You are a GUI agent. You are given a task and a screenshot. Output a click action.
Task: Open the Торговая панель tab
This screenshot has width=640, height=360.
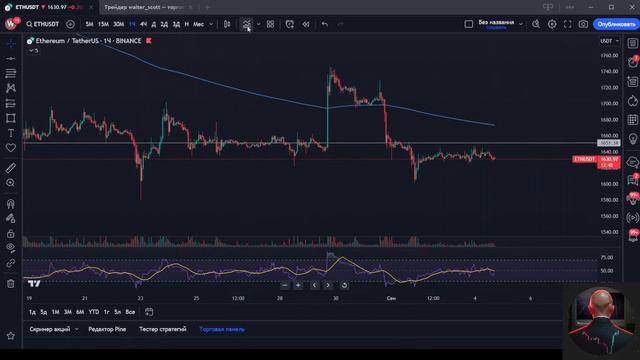click(222, 329)
